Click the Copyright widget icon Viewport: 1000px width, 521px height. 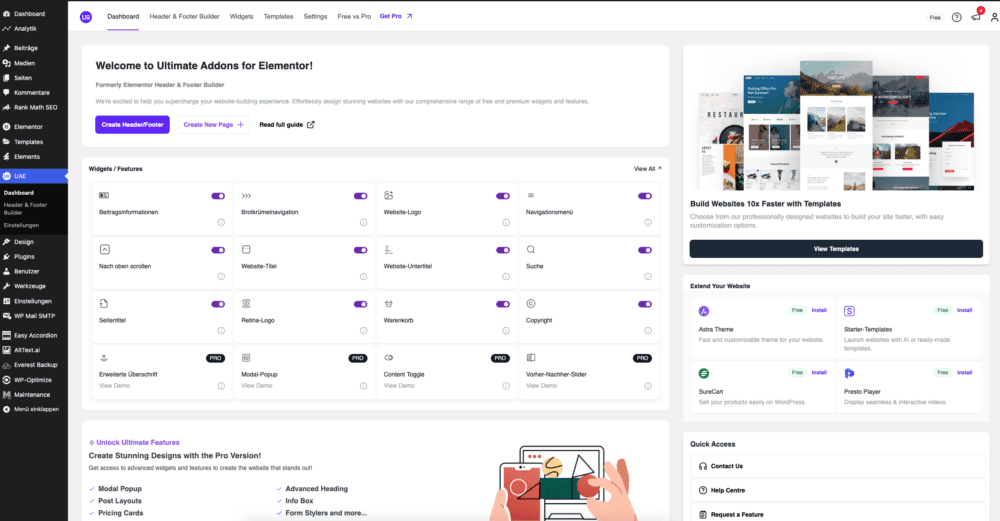pyautogui.click(x=531, y=304)
